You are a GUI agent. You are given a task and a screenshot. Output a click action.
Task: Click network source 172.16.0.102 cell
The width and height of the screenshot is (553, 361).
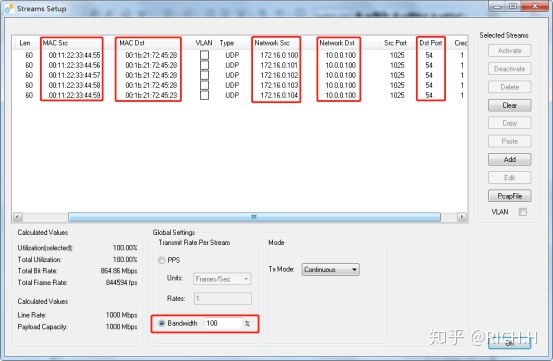279,75
